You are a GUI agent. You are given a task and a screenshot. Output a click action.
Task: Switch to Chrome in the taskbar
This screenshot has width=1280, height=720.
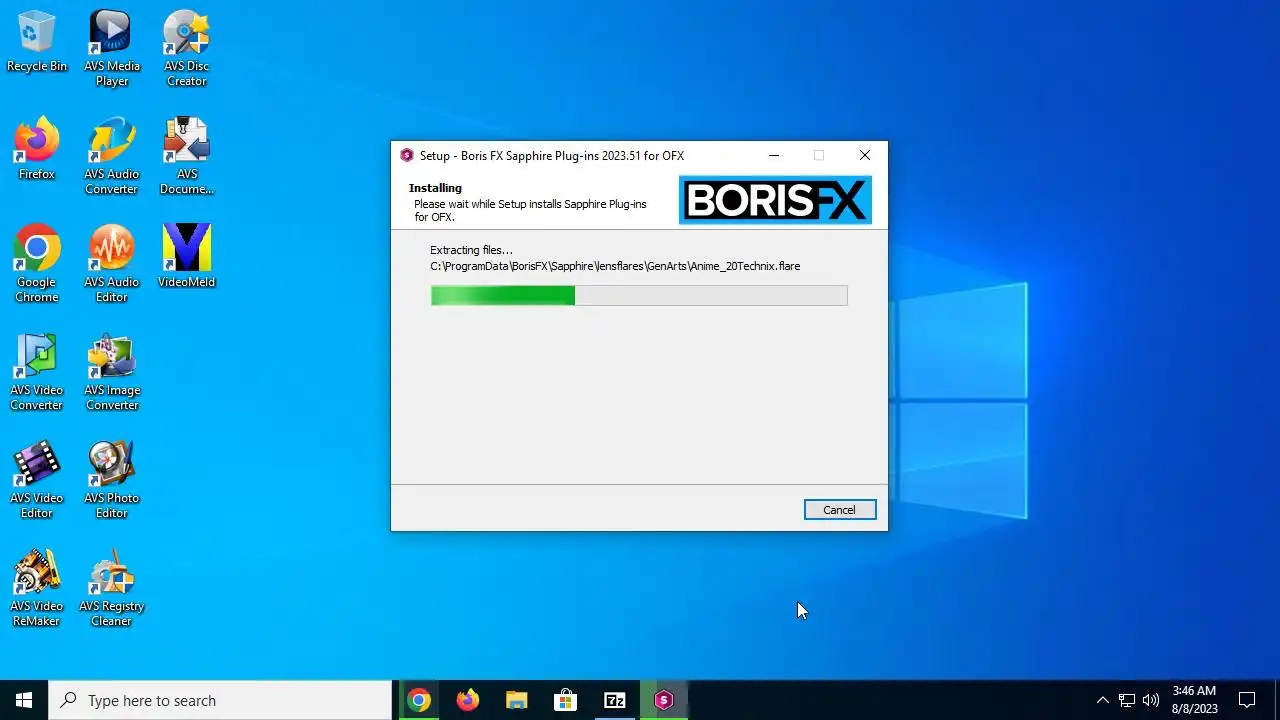coord(419,700)
